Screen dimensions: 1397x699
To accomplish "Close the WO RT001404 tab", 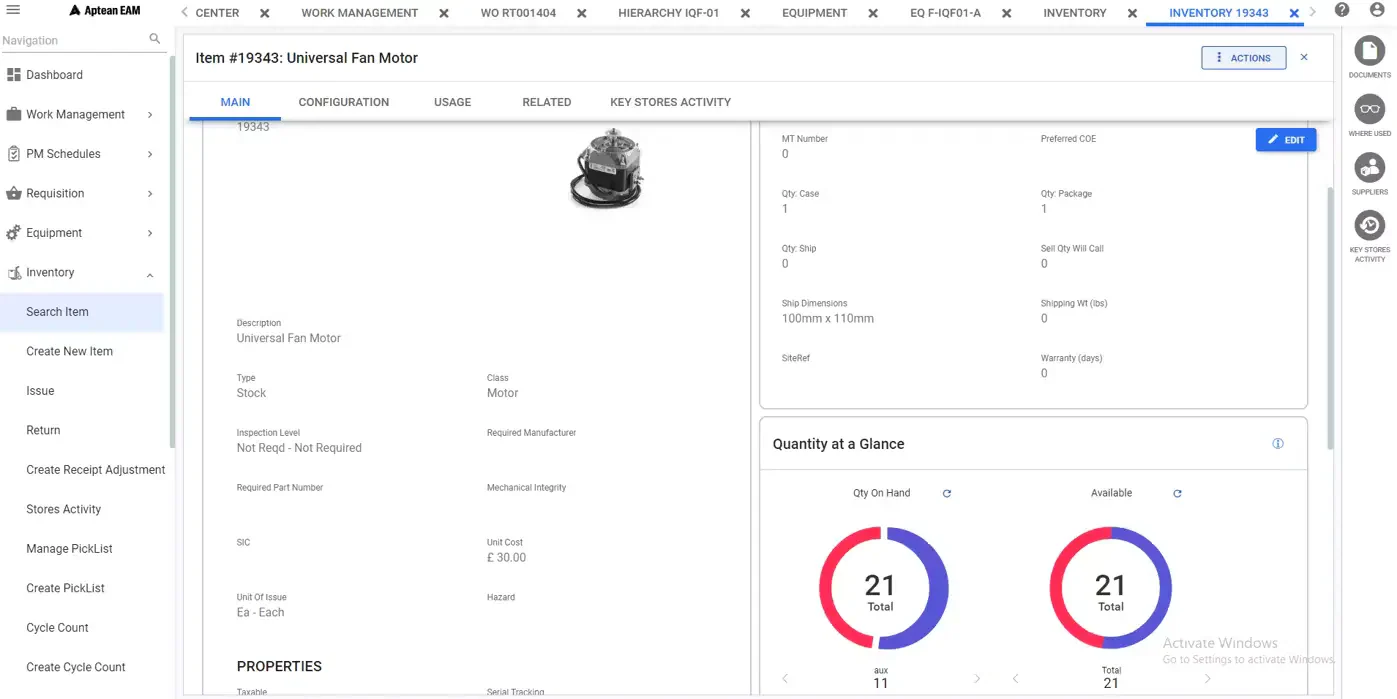I will pos(582,14).
